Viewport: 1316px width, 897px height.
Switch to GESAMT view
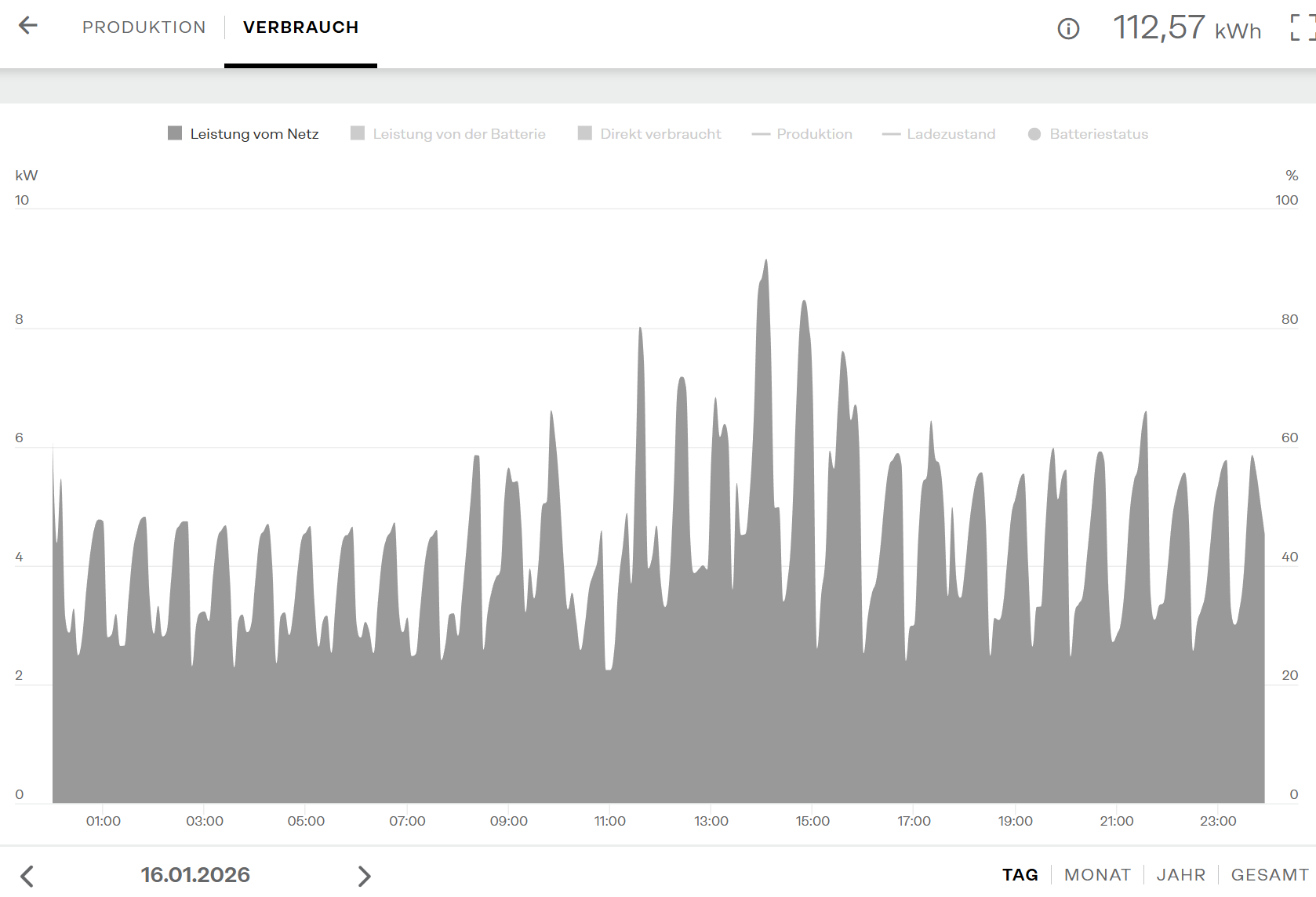1270,875
